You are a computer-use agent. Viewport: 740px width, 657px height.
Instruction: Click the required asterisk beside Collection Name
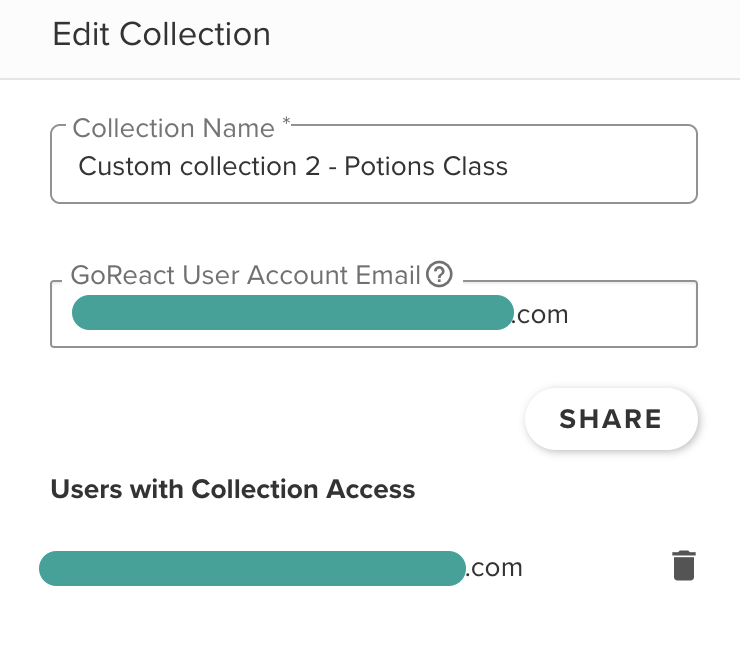(x=286, y=121)
